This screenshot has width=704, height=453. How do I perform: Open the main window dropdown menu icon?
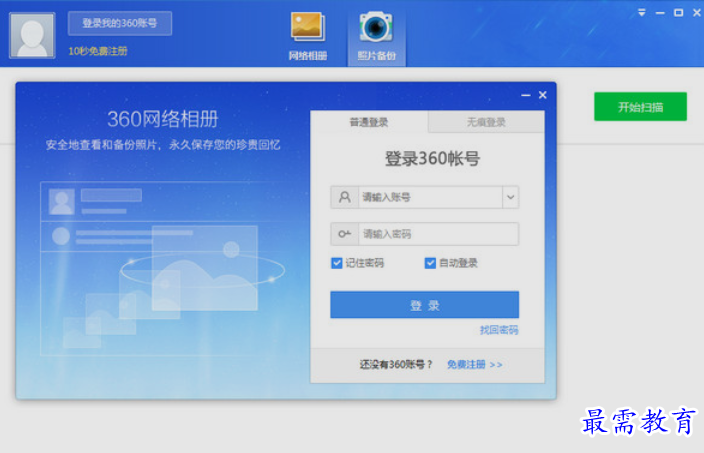(642, 13)
